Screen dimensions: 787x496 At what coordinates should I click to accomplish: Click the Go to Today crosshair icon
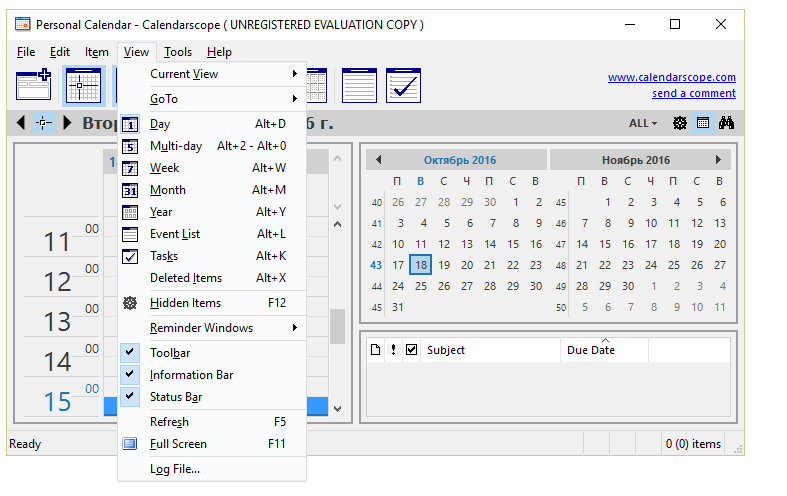coord(44,123)
